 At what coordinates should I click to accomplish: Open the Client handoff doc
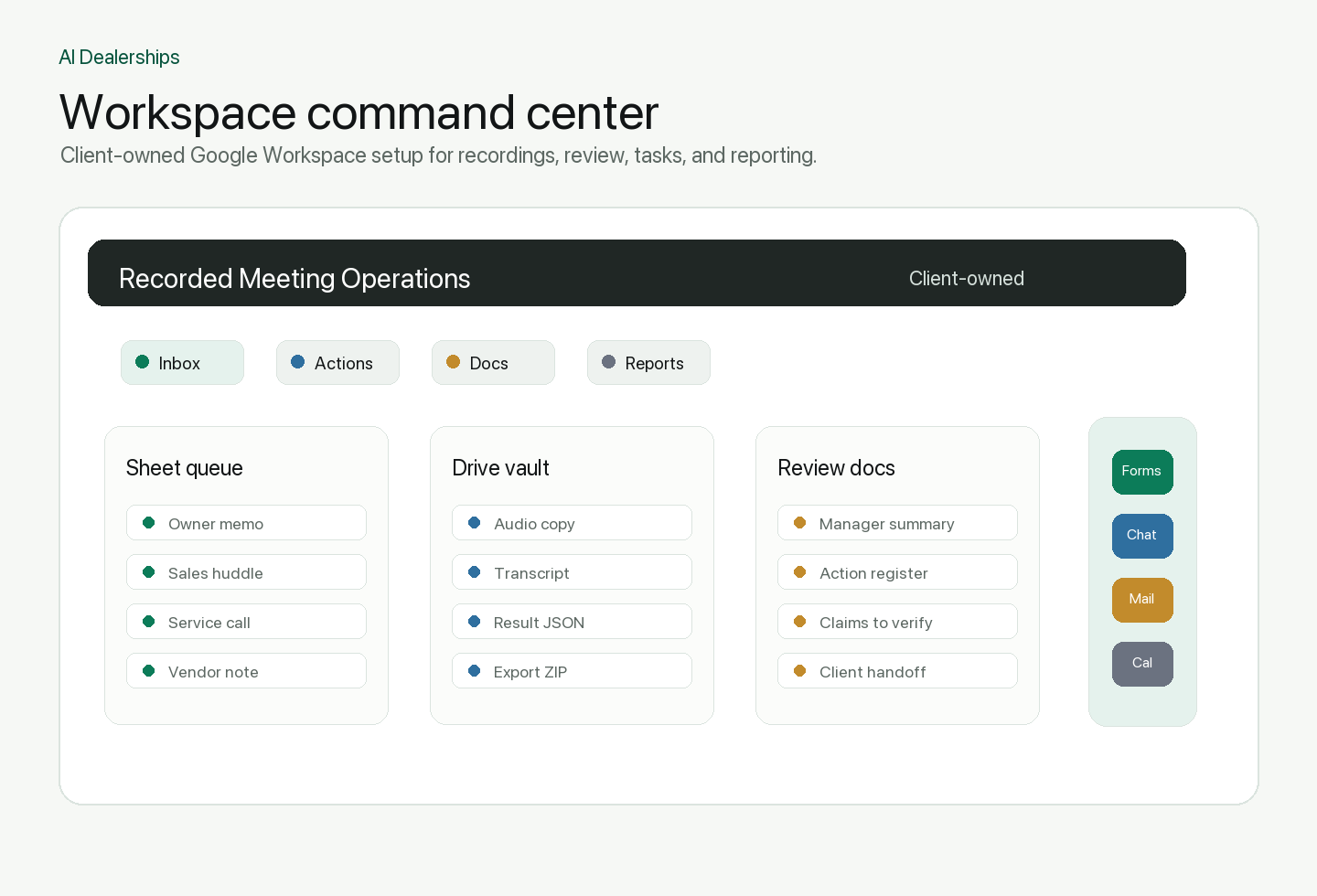coord(897,671)
